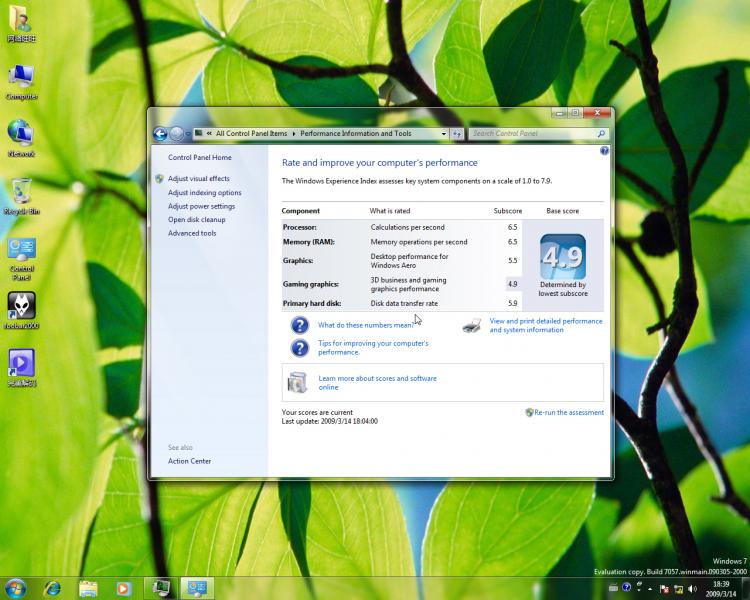Screen dimensions: 750x600
Task: Re-run the assessment
Action: tap(569, 412)
